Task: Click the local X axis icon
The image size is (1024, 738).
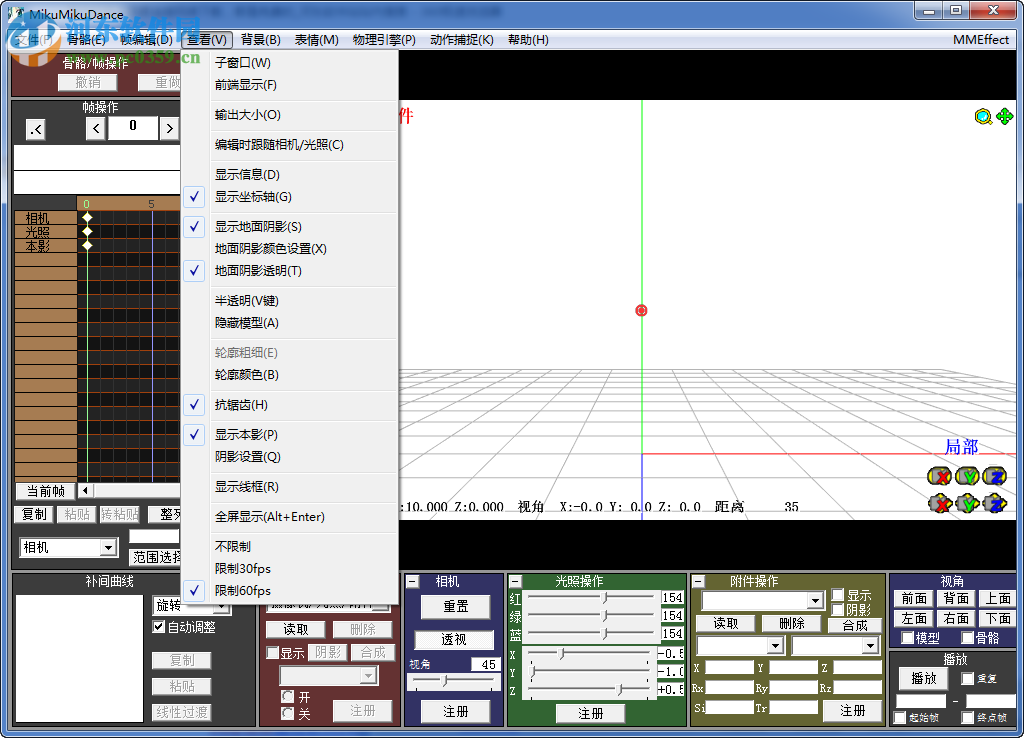Action: 940,477
